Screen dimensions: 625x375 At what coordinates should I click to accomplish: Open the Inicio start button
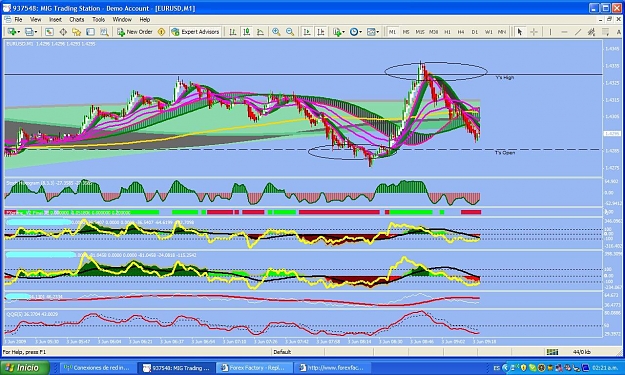[25, 367]
